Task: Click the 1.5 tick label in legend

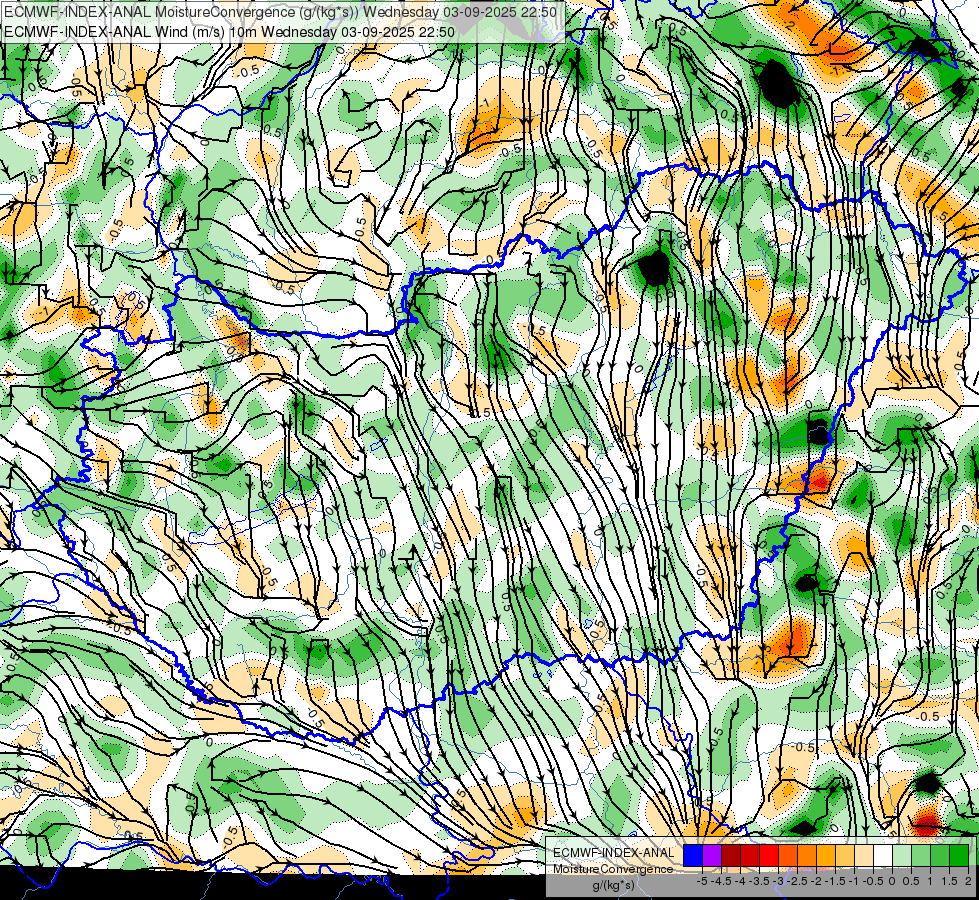Action: (950, 881)
